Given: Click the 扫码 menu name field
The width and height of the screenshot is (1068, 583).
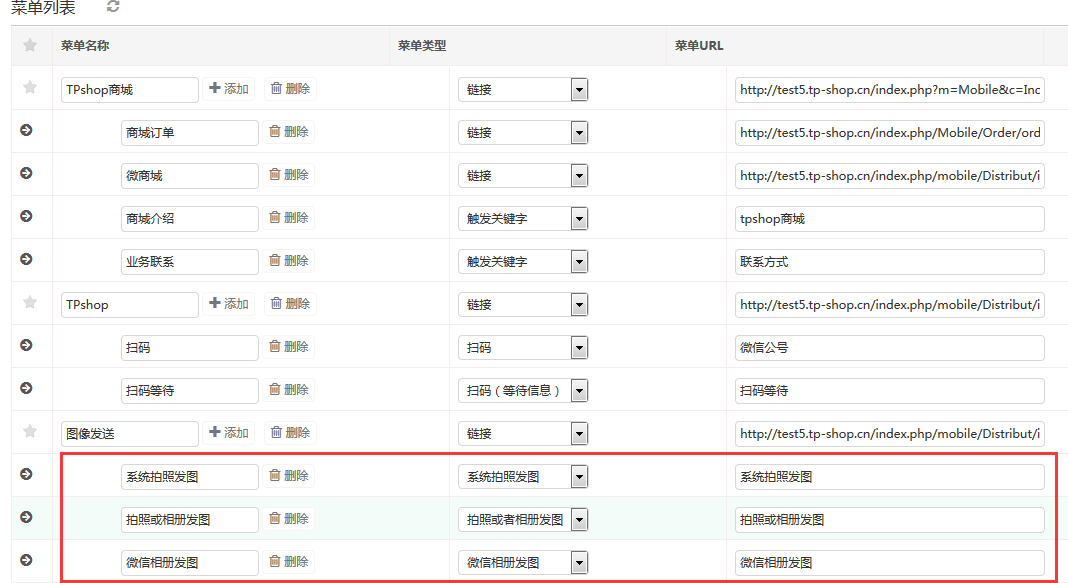Looking at the screenshot, I should [189, 348].
